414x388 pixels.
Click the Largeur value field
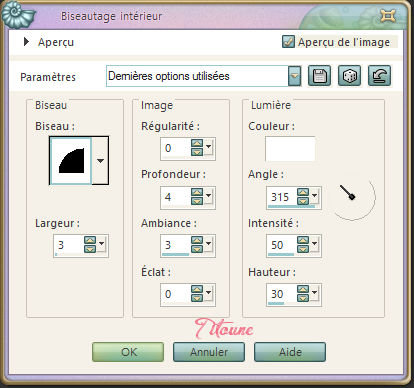pyautogui.click(x=69, y=245)
